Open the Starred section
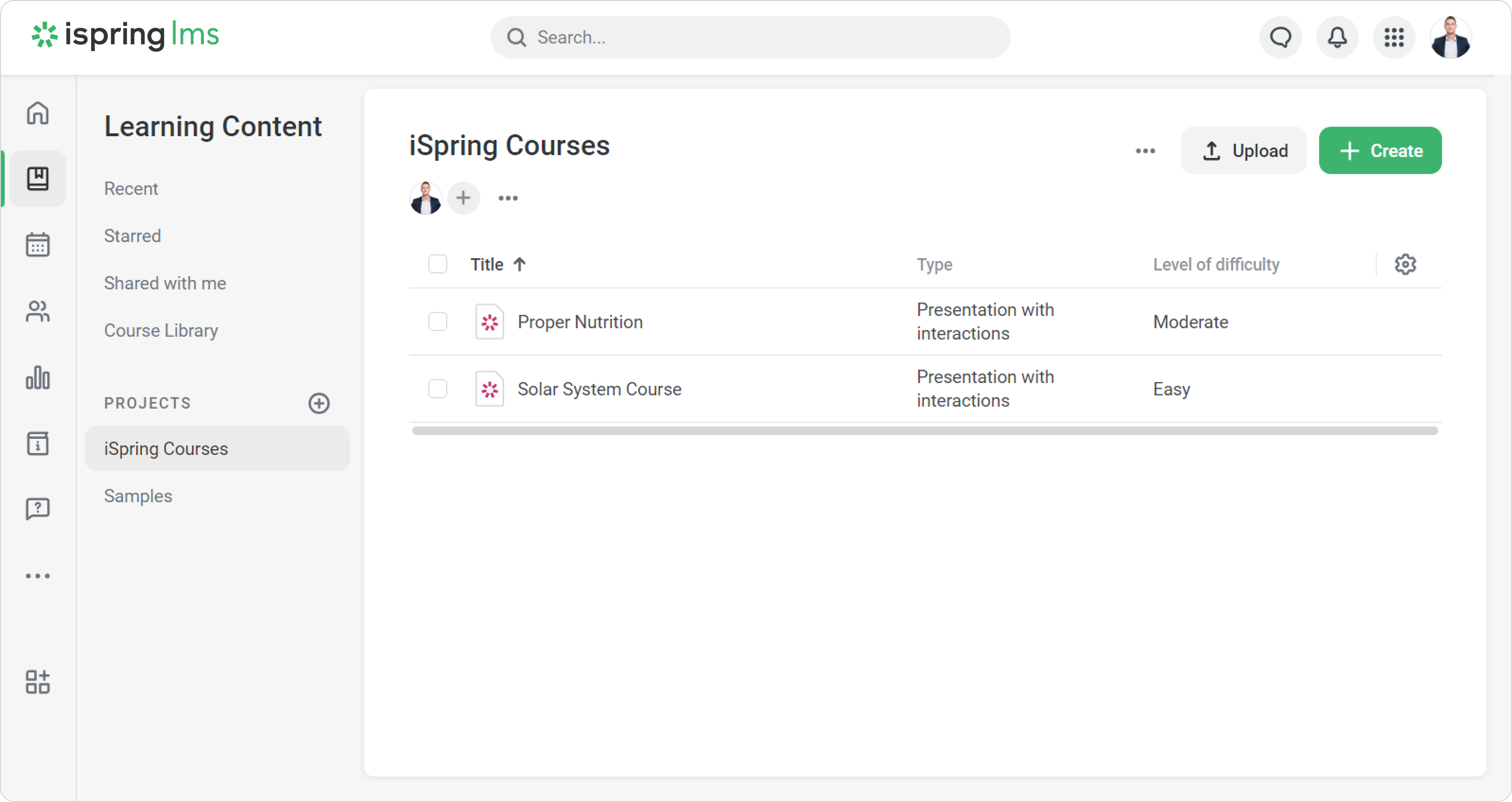The width and height of the screenshot is (1512, 802). point(132,236)
